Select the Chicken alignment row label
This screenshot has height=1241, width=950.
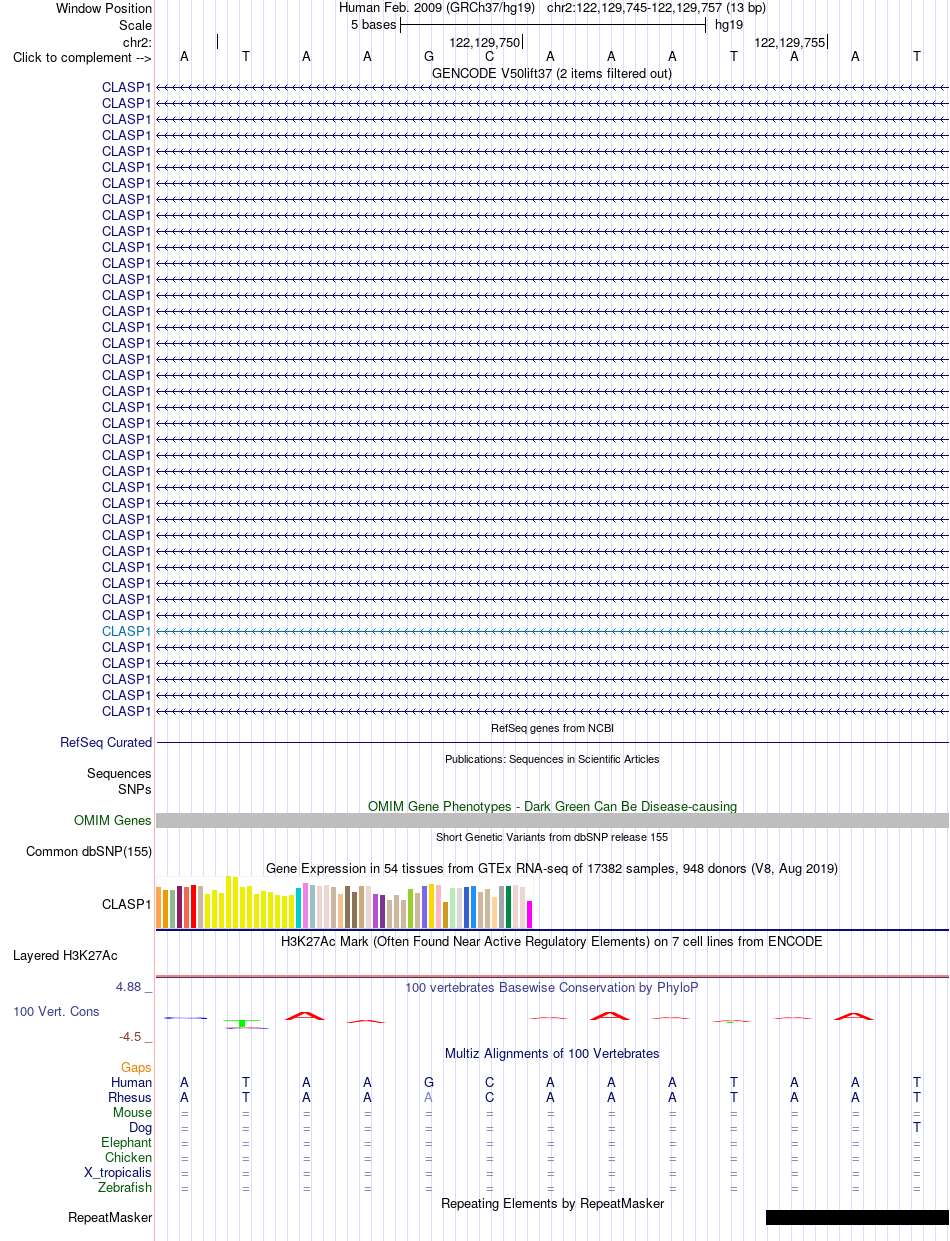(x=129, y=1157)
